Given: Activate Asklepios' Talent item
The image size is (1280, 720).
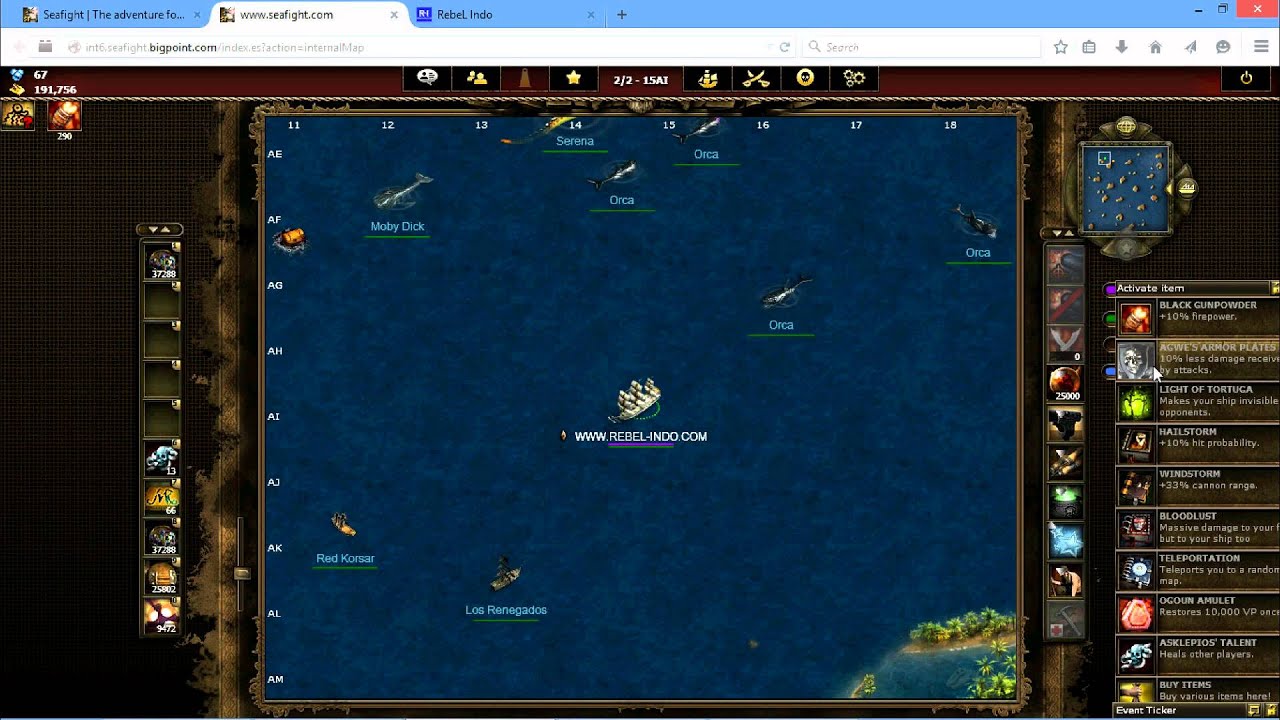Looking at the screenshot, I should (1197, 654).
